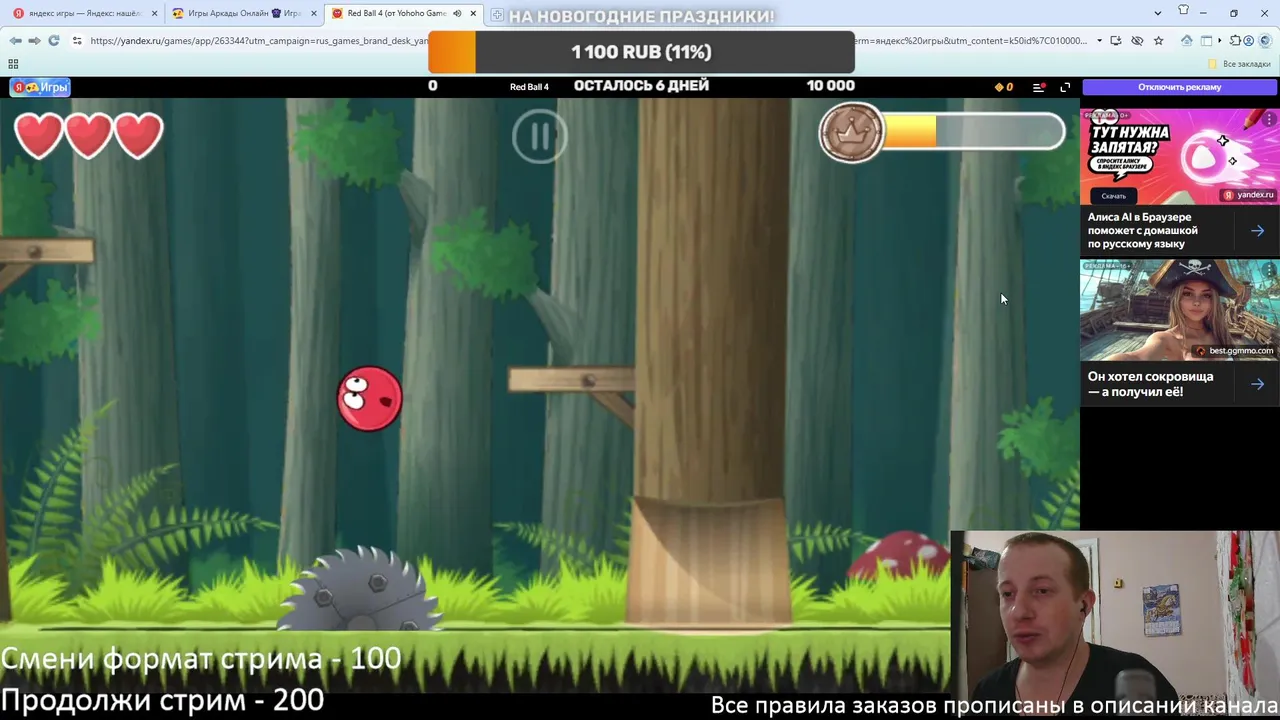Click the Red Ball character
Image resolution: width=1280 pixels, height=720 pixels.
(x=370, y=399)
